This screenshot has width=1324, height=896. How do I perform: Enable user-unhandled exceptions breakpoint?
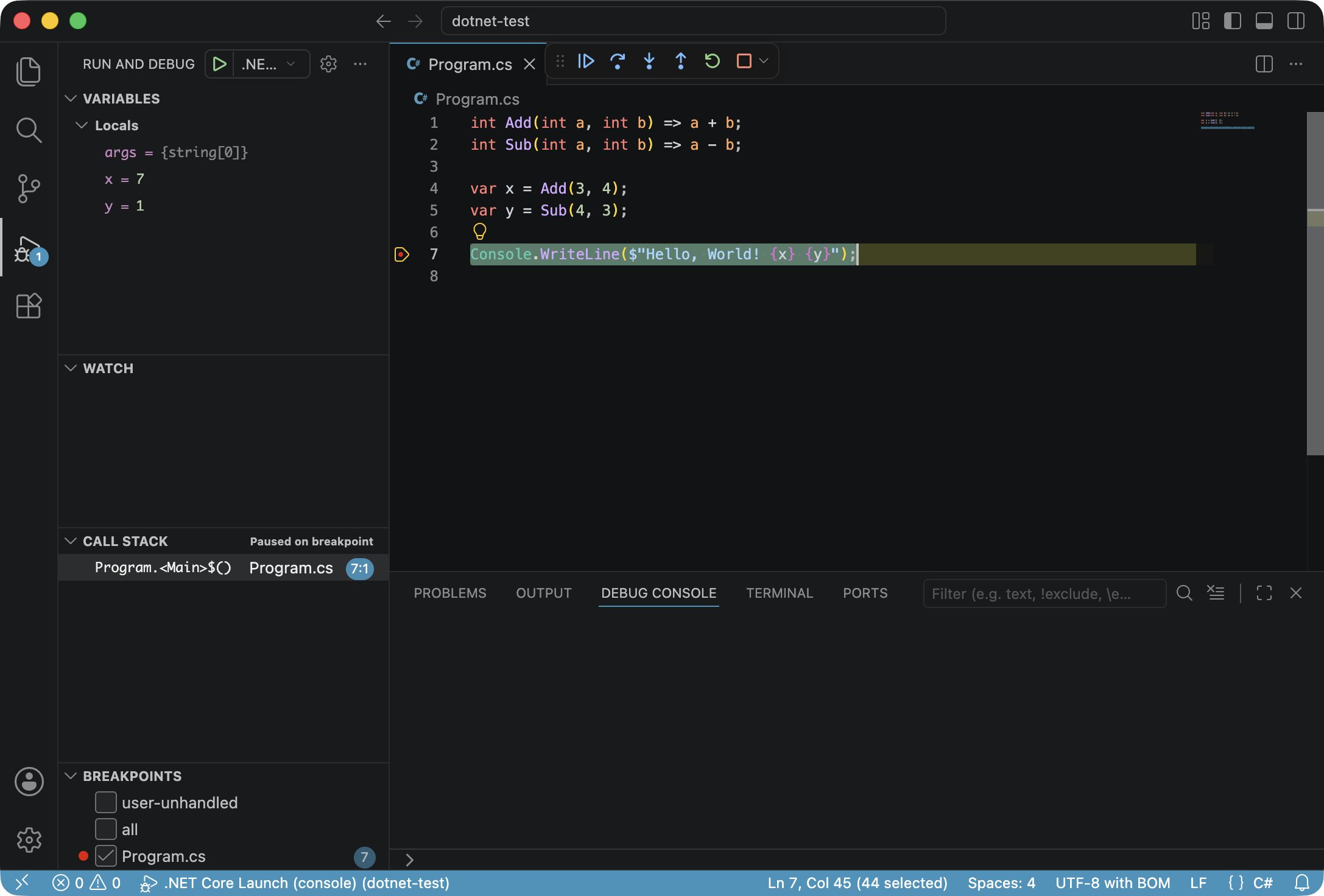(105, 802)
